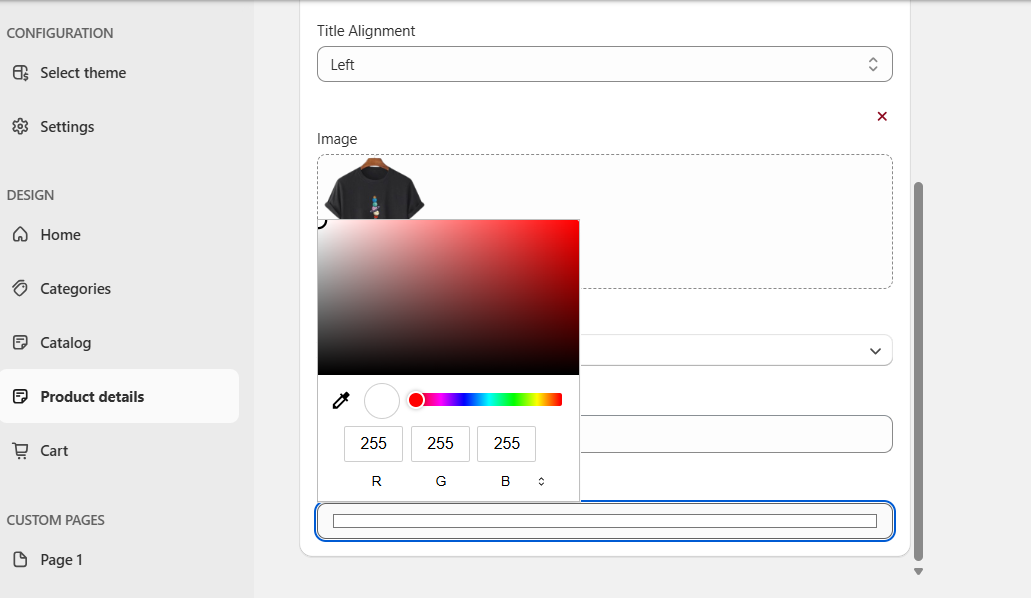The image size is (1031, 598).
Task: Click the Page 1 document icon
Action: (x=20, y=559)
